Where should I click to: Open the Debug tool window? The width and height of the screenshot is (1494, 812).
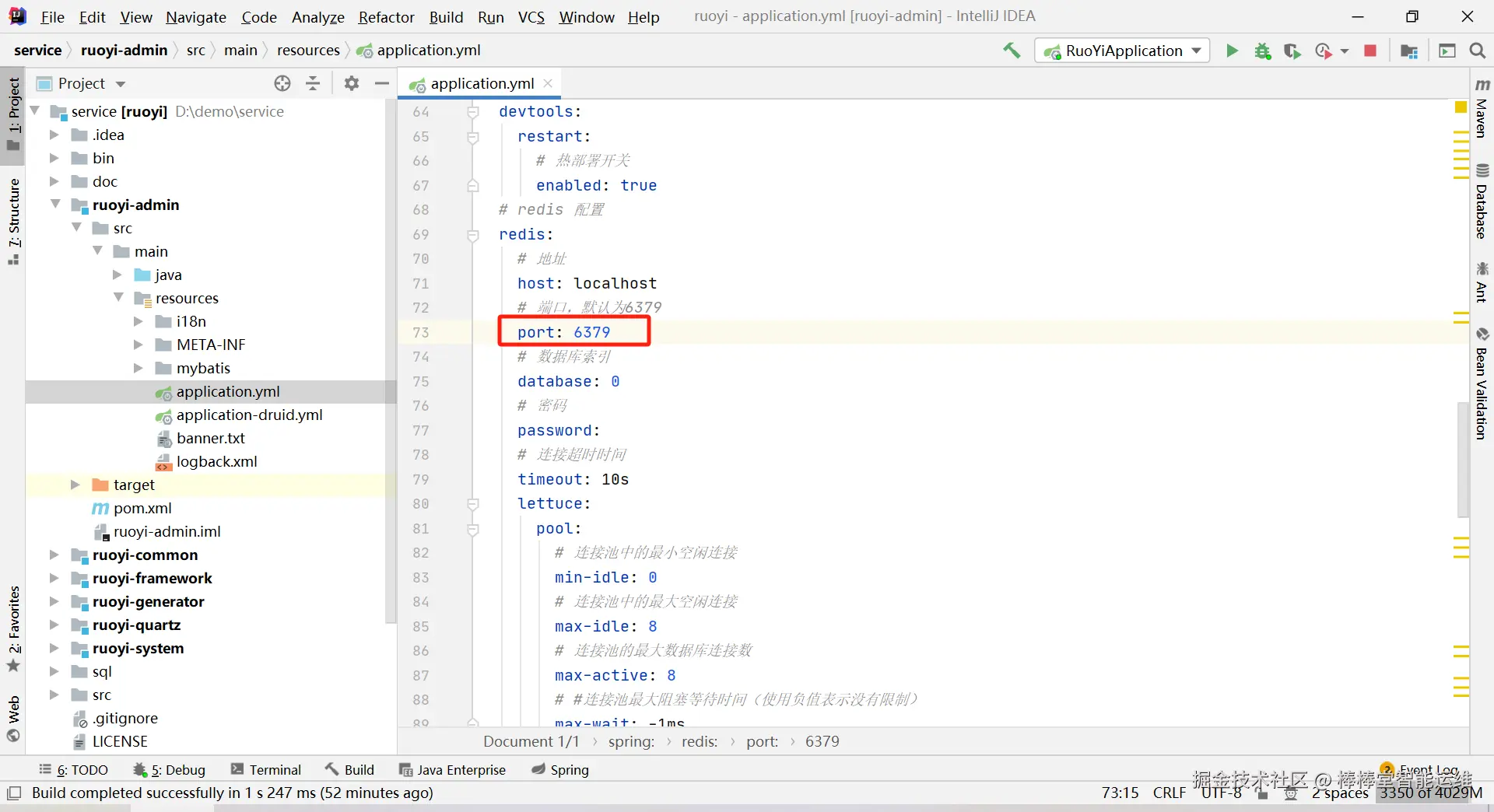click(x=169, y=770)
